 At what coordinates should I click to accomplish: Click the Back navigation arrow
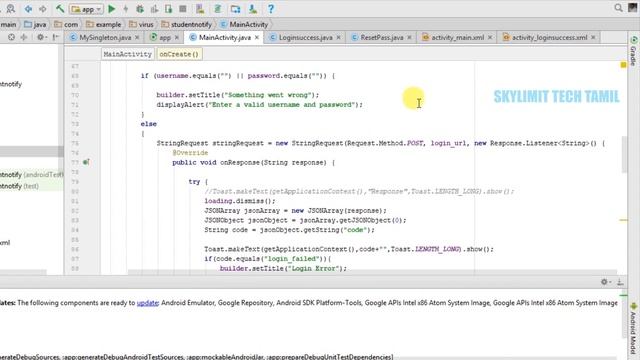(x=28, y=9)
